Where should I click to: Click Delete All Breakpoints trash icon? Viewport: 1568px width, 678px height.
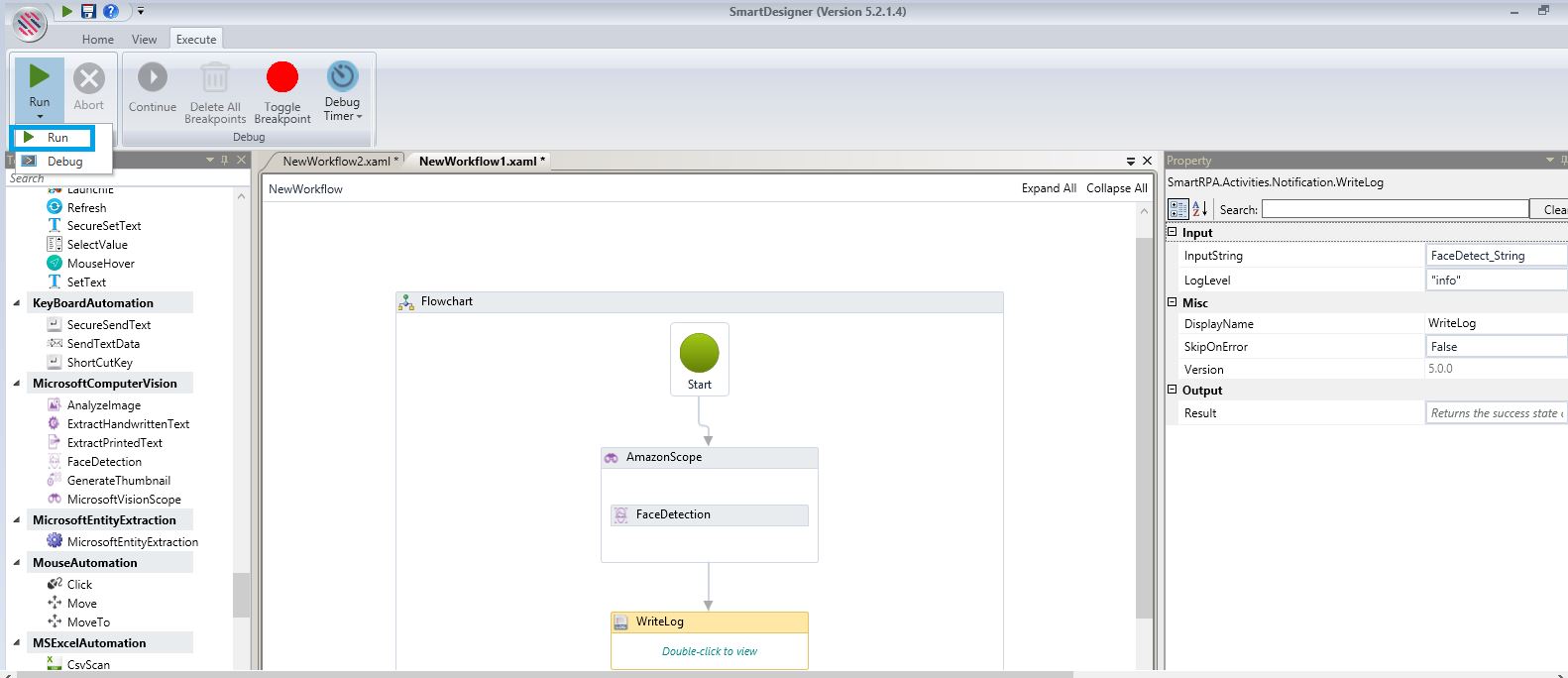pyautogui.click(x=214, y=77)
